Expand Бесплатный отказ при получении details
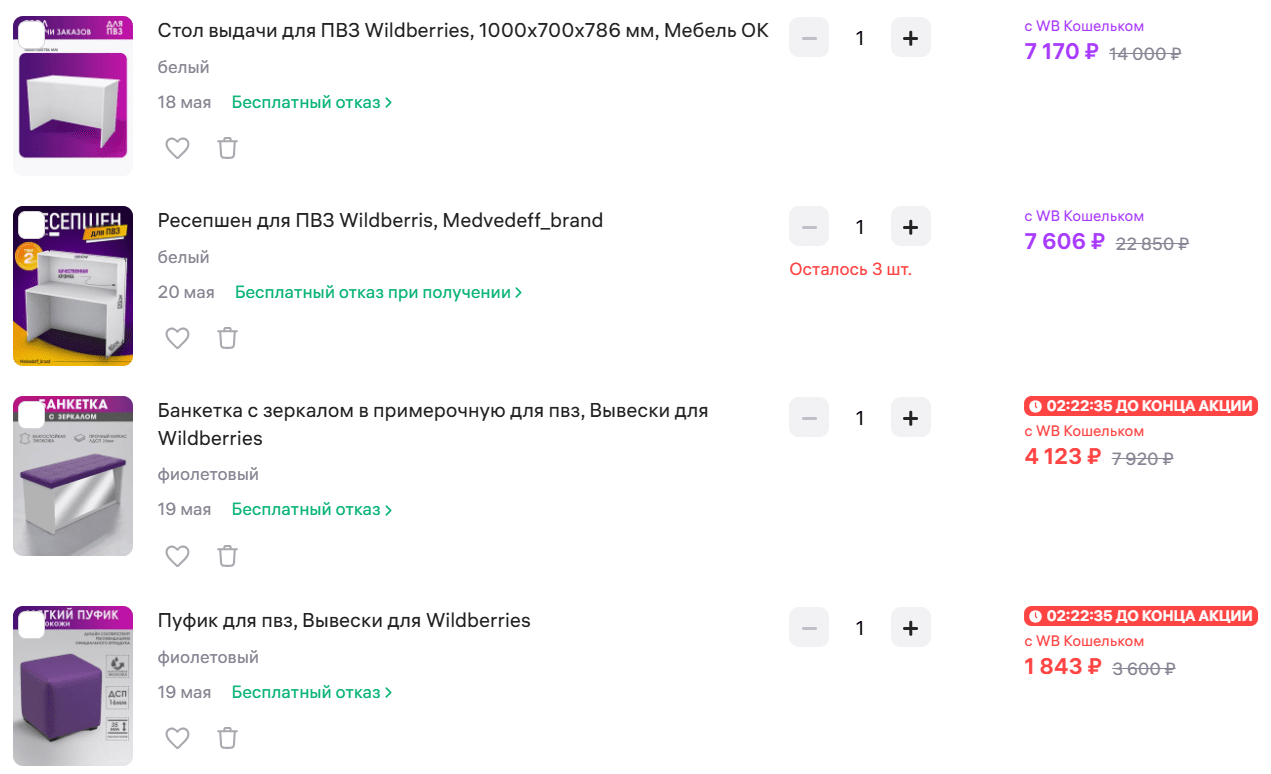 [x=379, y=292]
